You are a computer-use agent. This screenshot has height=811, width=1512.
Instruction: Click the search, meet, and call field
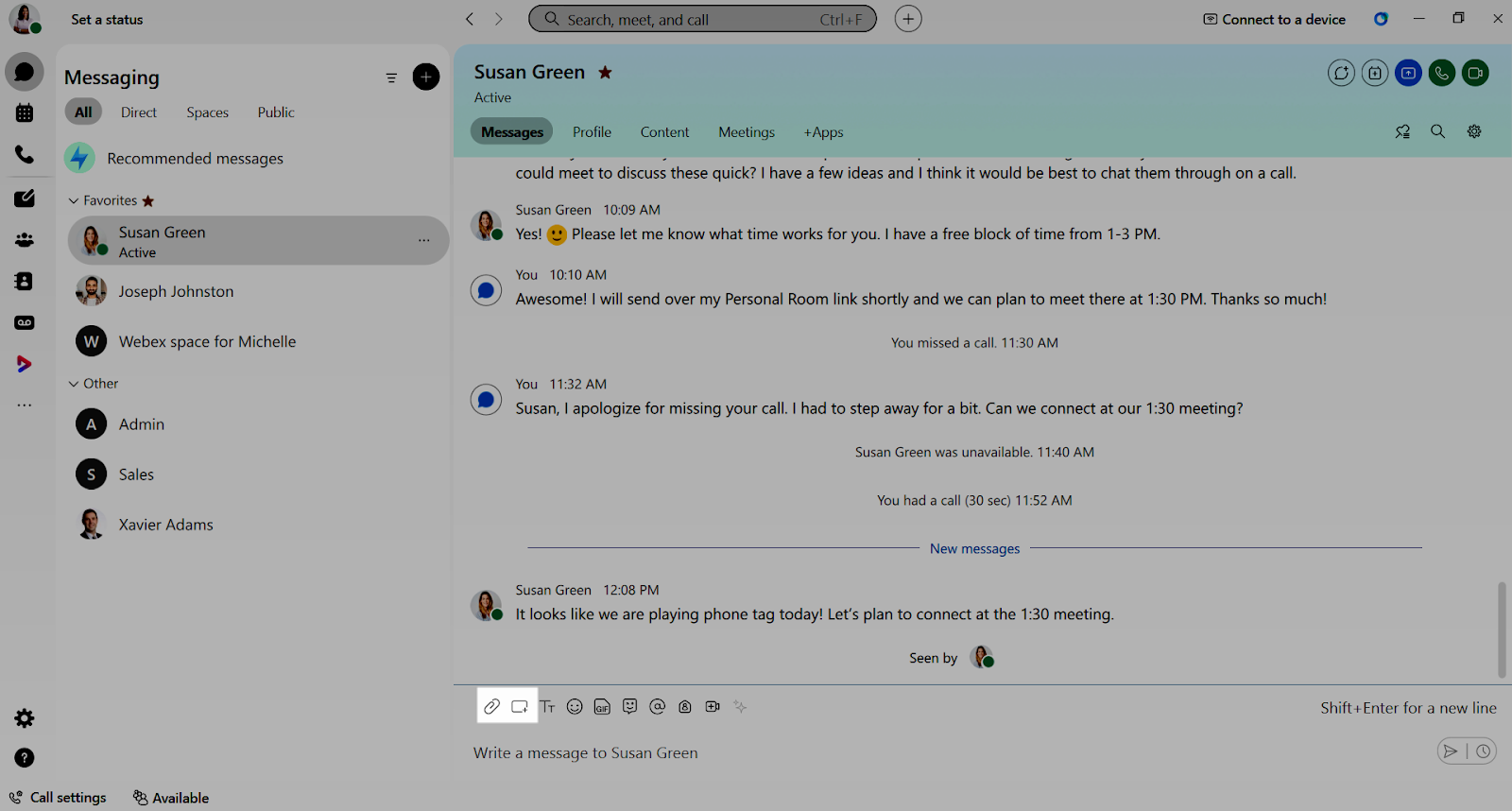tap(702, 19)
